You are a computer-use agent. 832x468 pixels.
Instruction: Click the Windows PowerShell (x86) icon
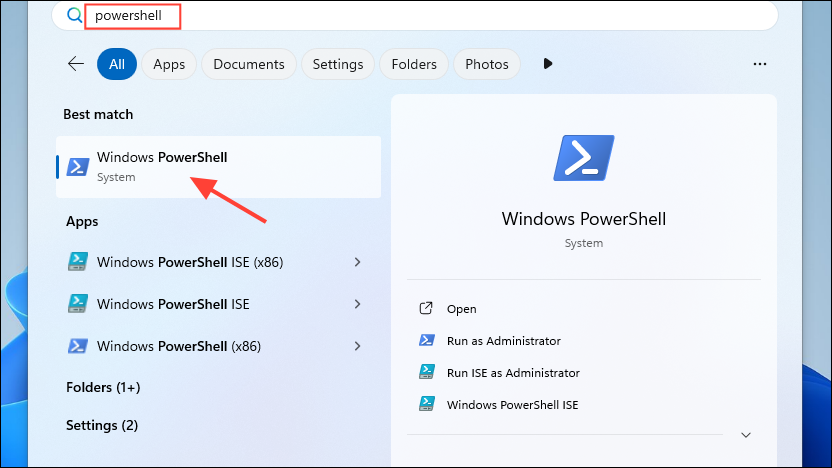77,346
